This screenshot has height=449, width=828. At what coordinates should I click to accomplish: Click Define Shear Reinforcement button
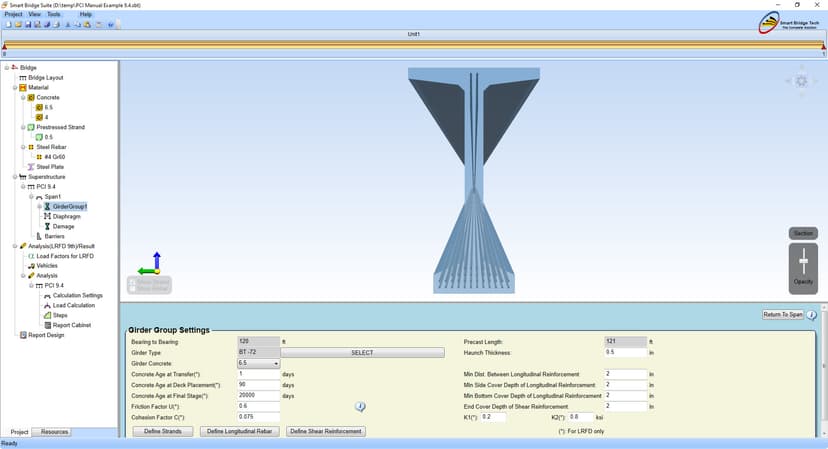coord(326,432)
